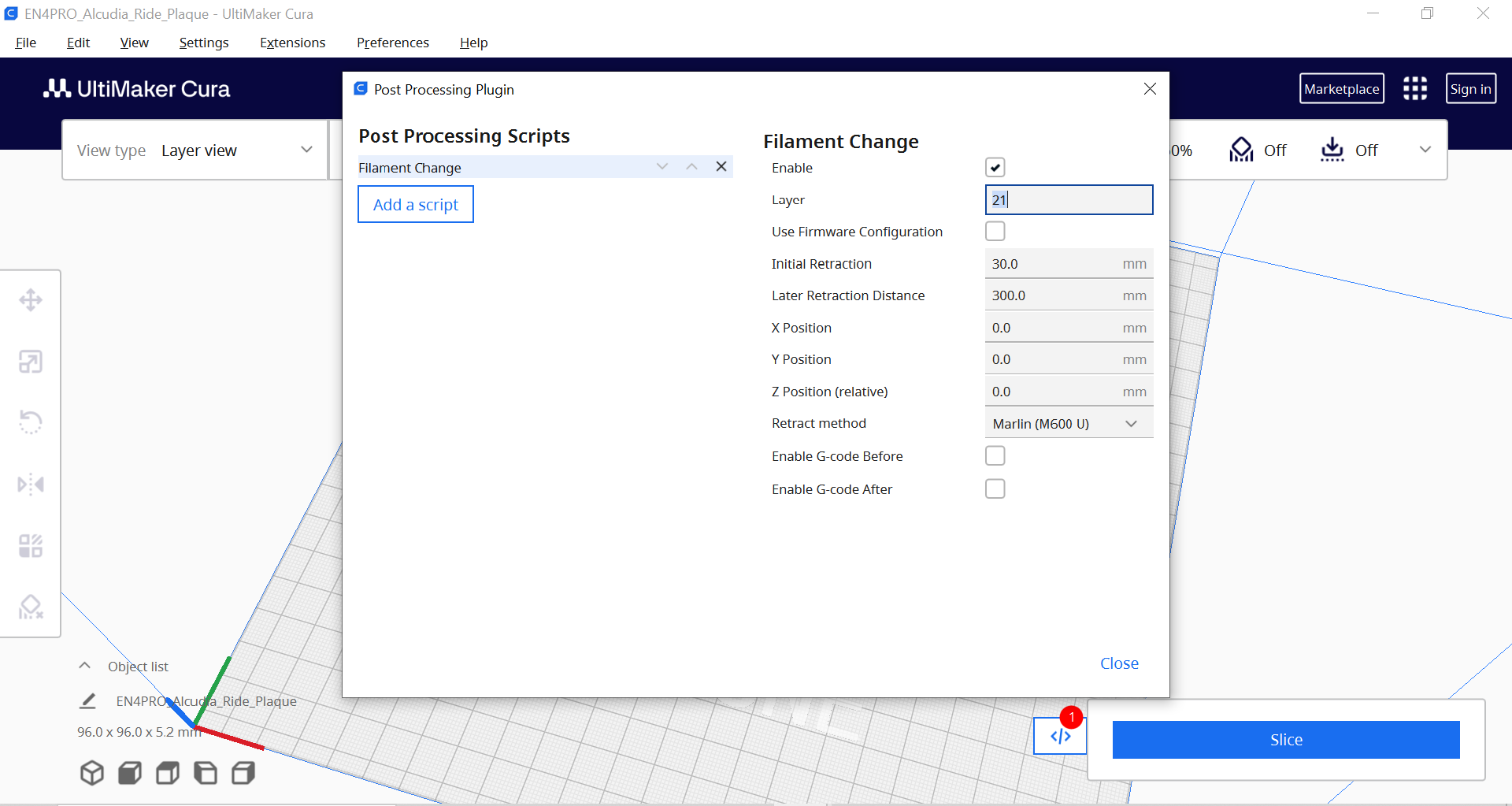Edit the object name with pencil icon
Viewport: 1512px width, 806px height.
click(88, 700)
